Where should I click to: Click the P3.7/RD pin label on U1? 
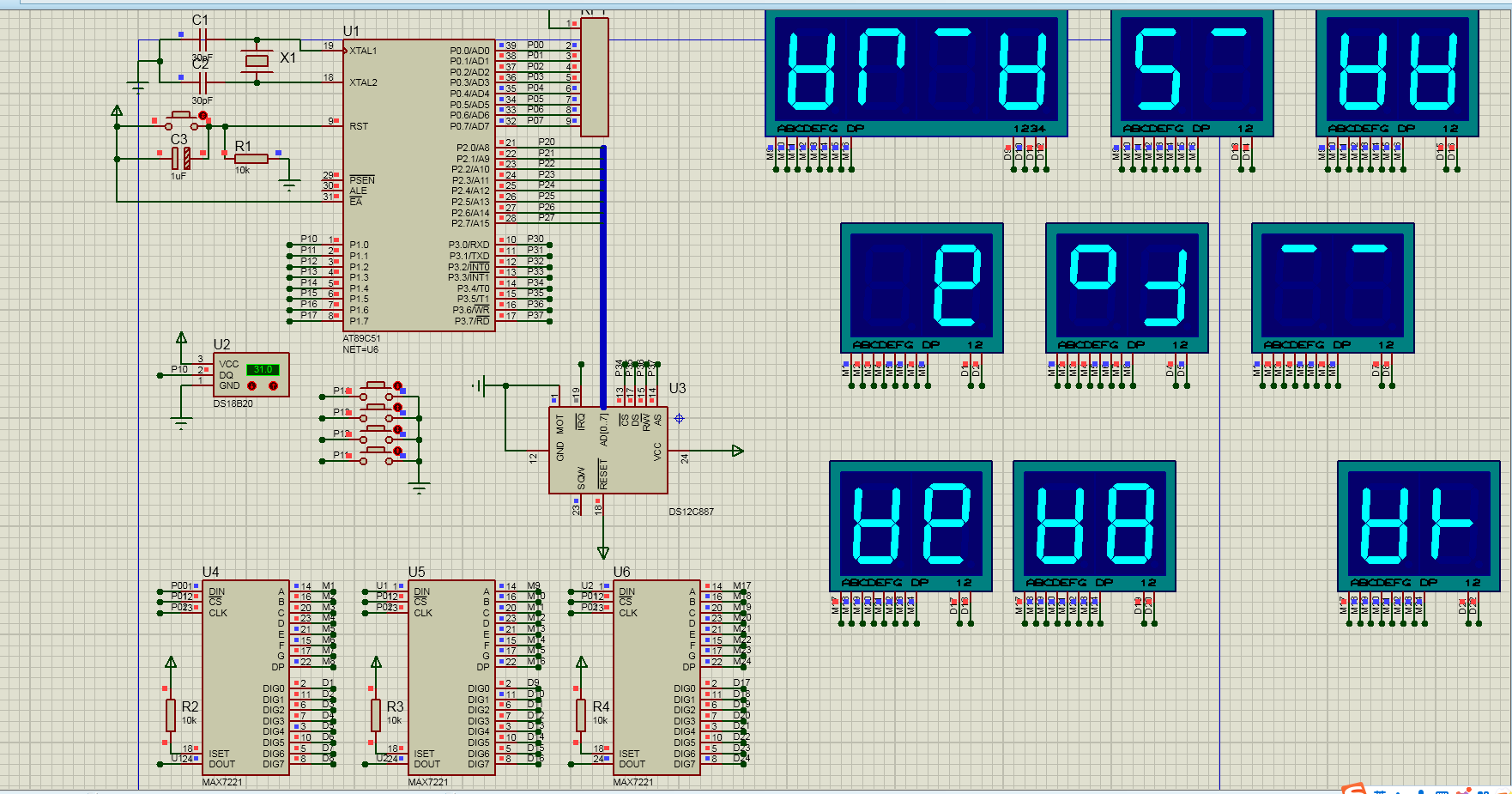click(472, 321)
